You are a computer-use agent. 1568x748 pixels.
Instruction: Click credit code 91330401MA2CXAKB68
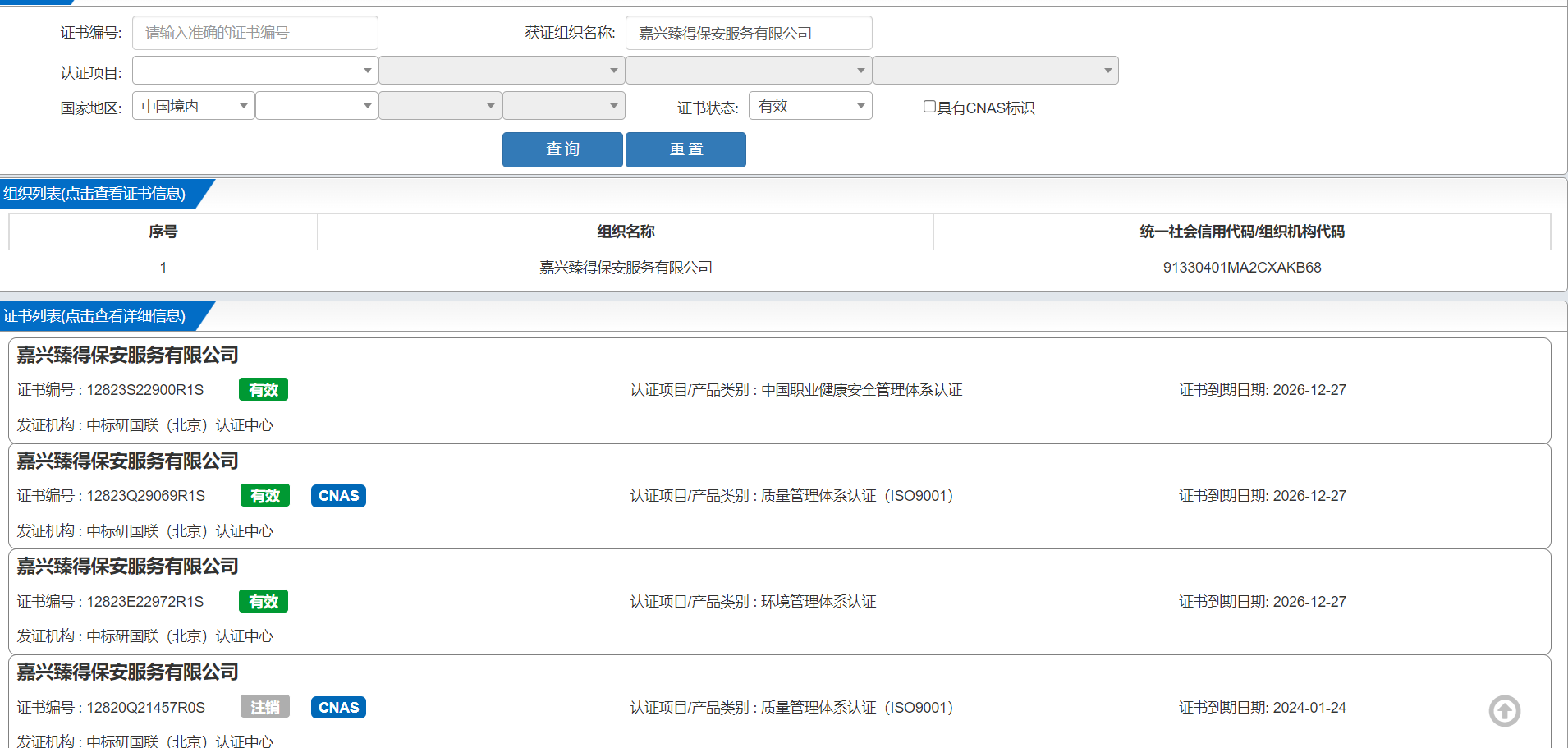click(1242, 268)
